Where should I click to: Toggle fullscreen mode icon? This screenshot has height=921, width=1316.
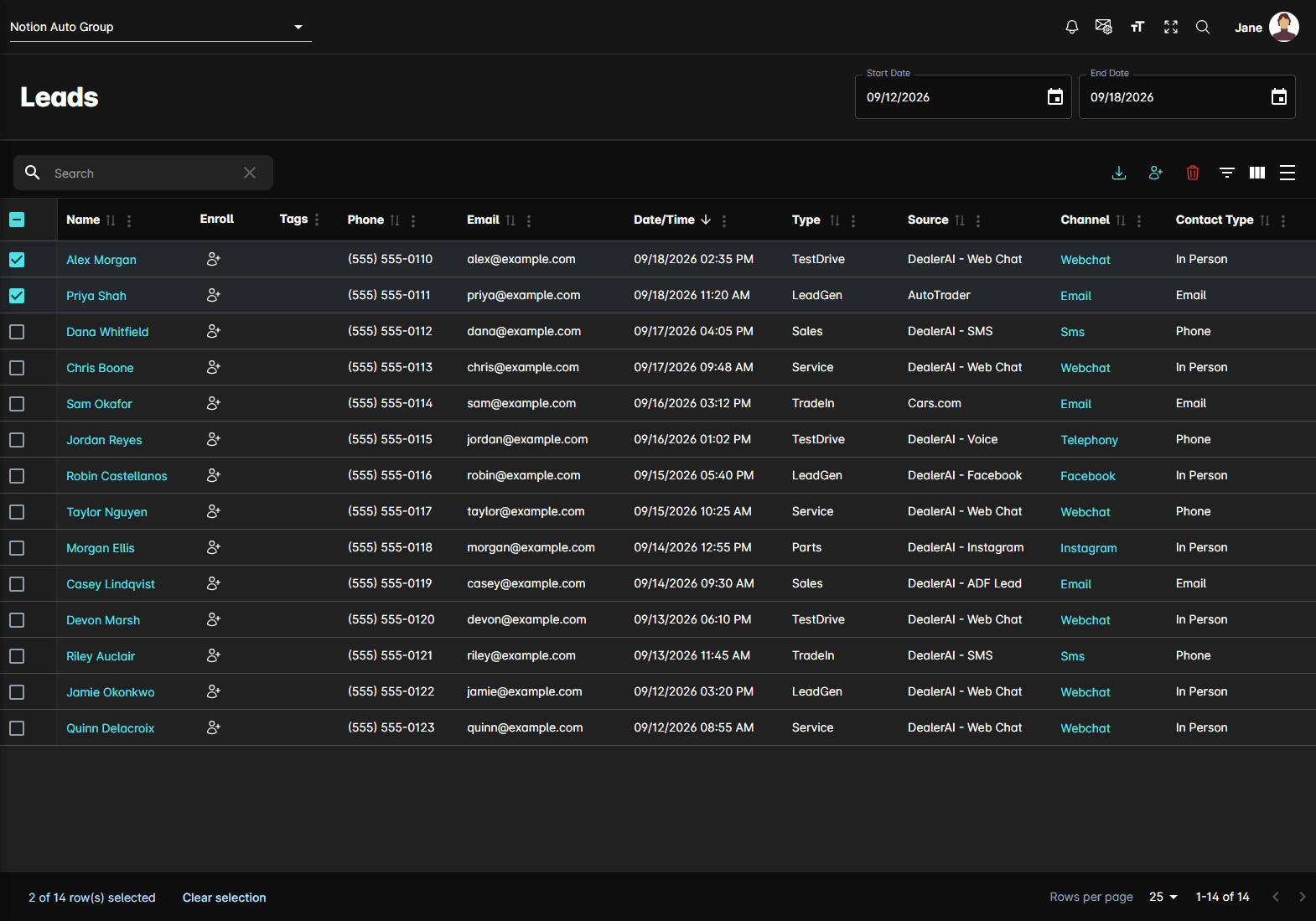pyautogui.click(x=1171, y=27)
